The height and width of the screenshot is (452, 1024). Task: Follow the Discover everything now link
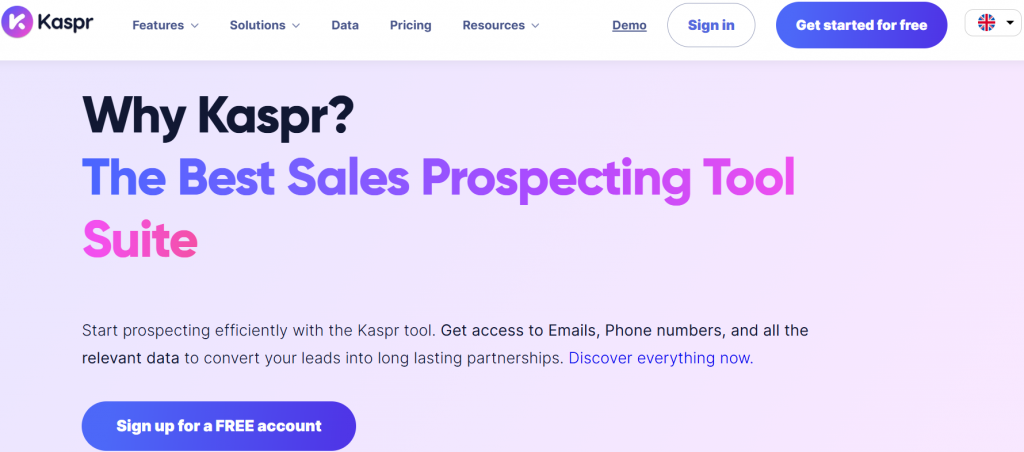[660, 357]
